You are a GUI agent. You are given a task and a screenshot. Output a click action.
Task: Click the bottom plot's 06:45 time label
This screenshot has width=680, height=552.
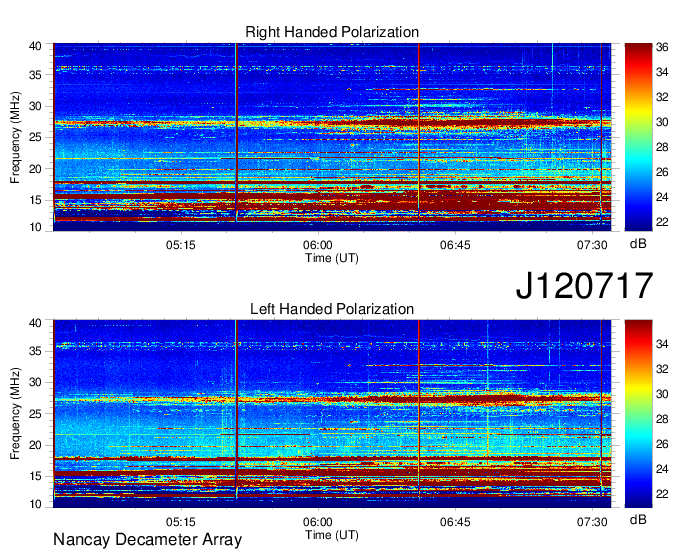[x=455, y=522]
